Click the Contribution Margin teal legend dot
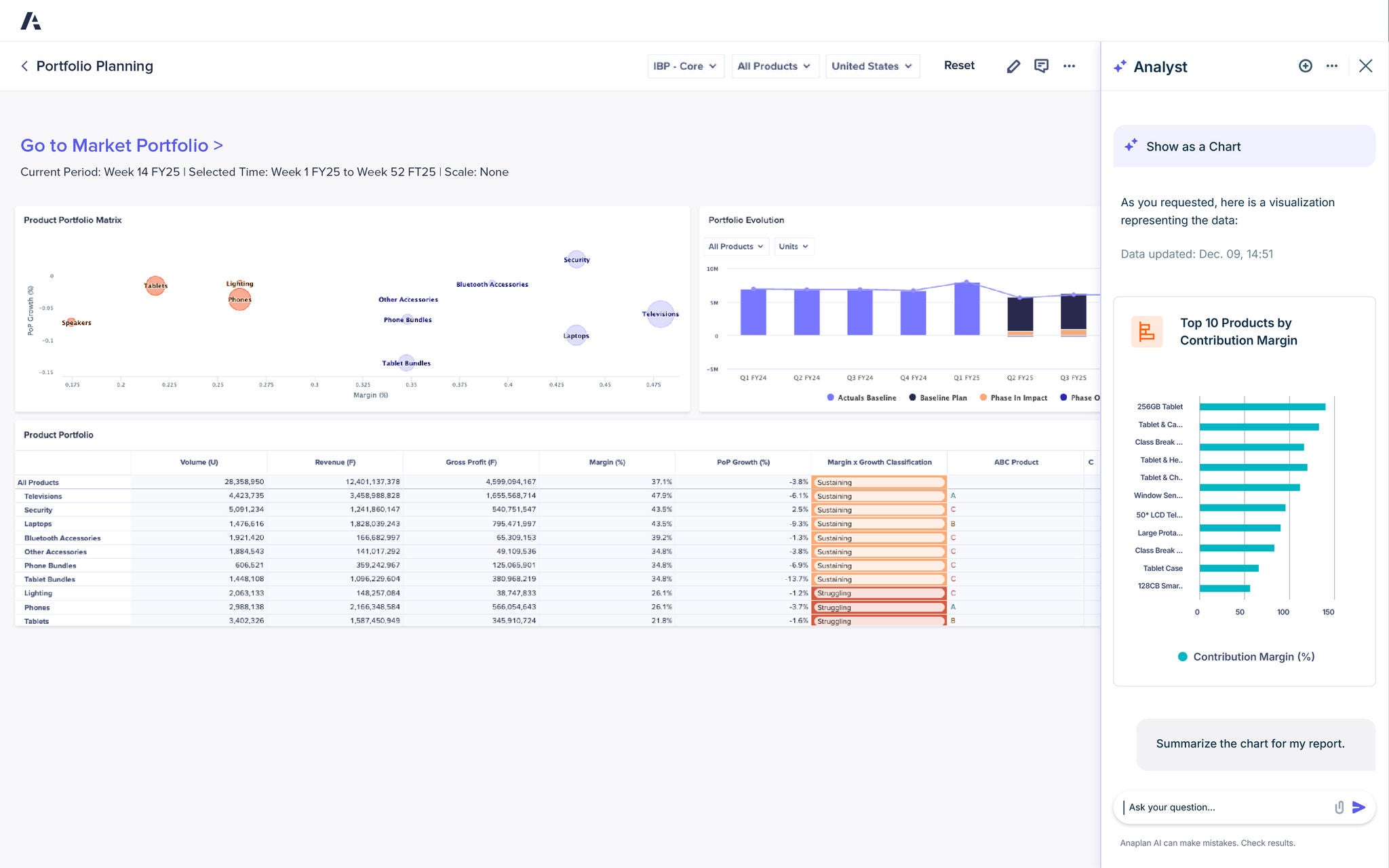Image resolution: width=1389 pixels, height=868 pixels. coord(1181,656)
